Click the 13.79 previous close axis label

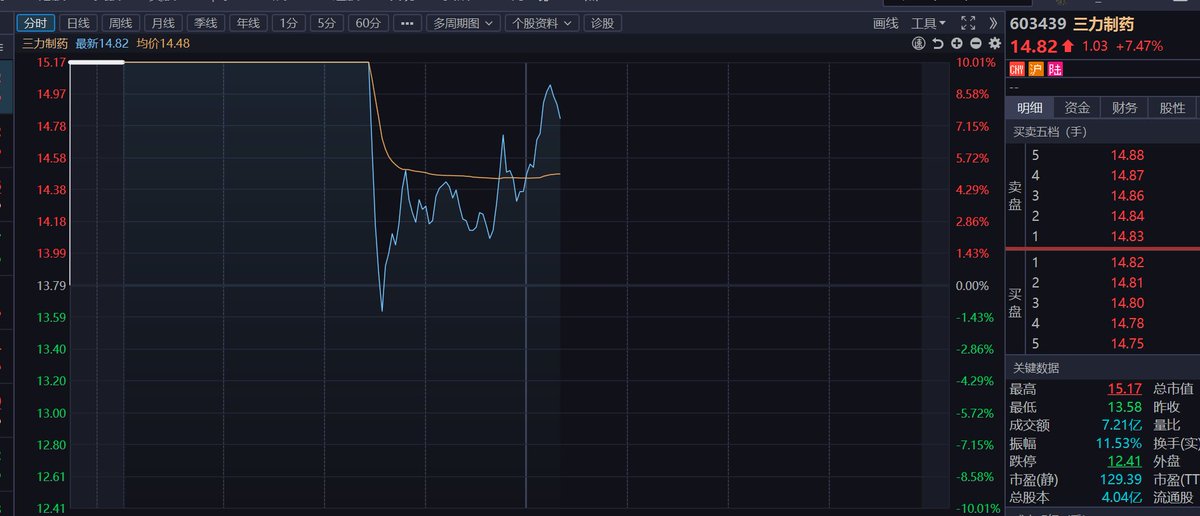(50, 286)
